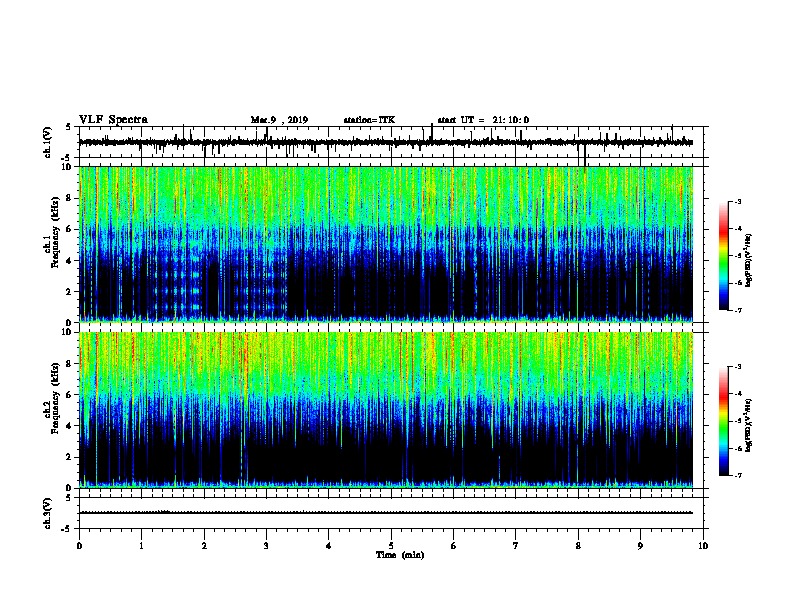Image resolution: width=792 pixels, height=612 pixels.
Task: Click the ch.1(V) waveform panel at top
Action: coord(391,142)
